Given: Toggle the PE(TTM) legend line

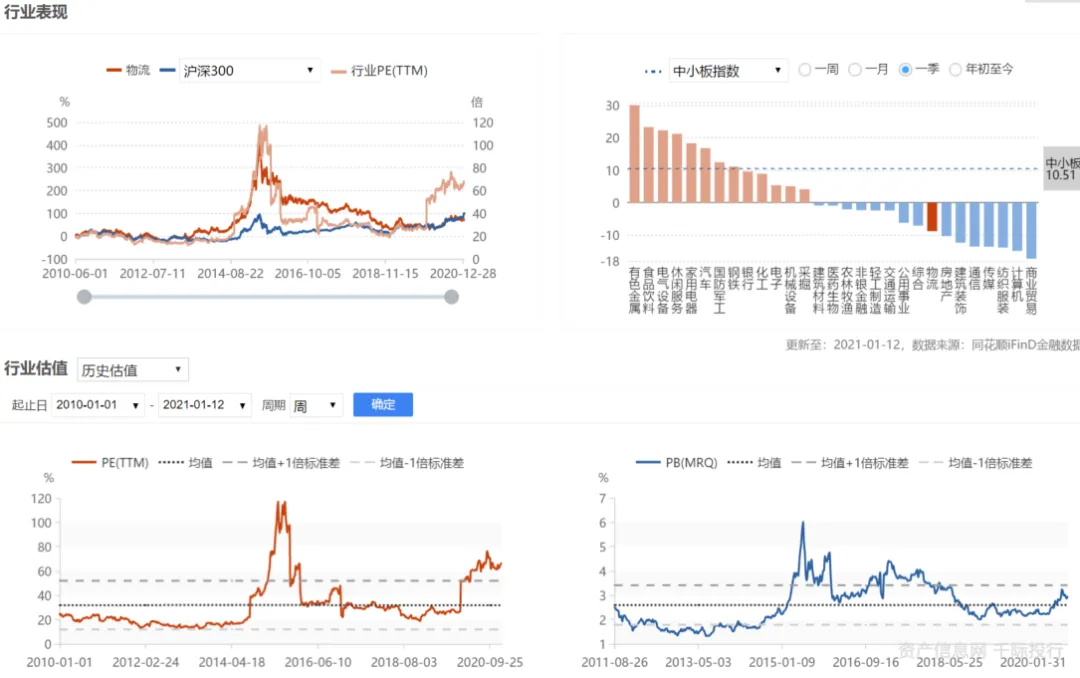Looking at the screenshot, I should click(110, 463).
